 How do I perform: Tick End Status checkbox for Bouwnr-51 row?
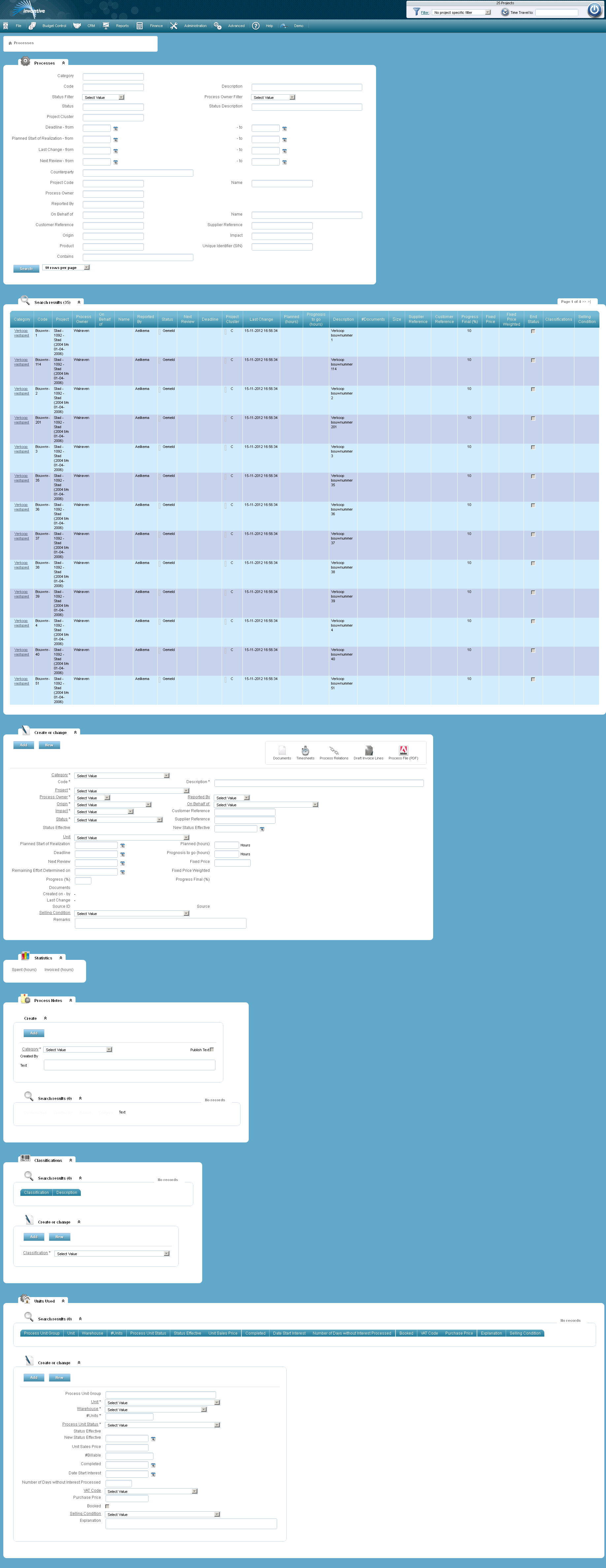[533, 679]
